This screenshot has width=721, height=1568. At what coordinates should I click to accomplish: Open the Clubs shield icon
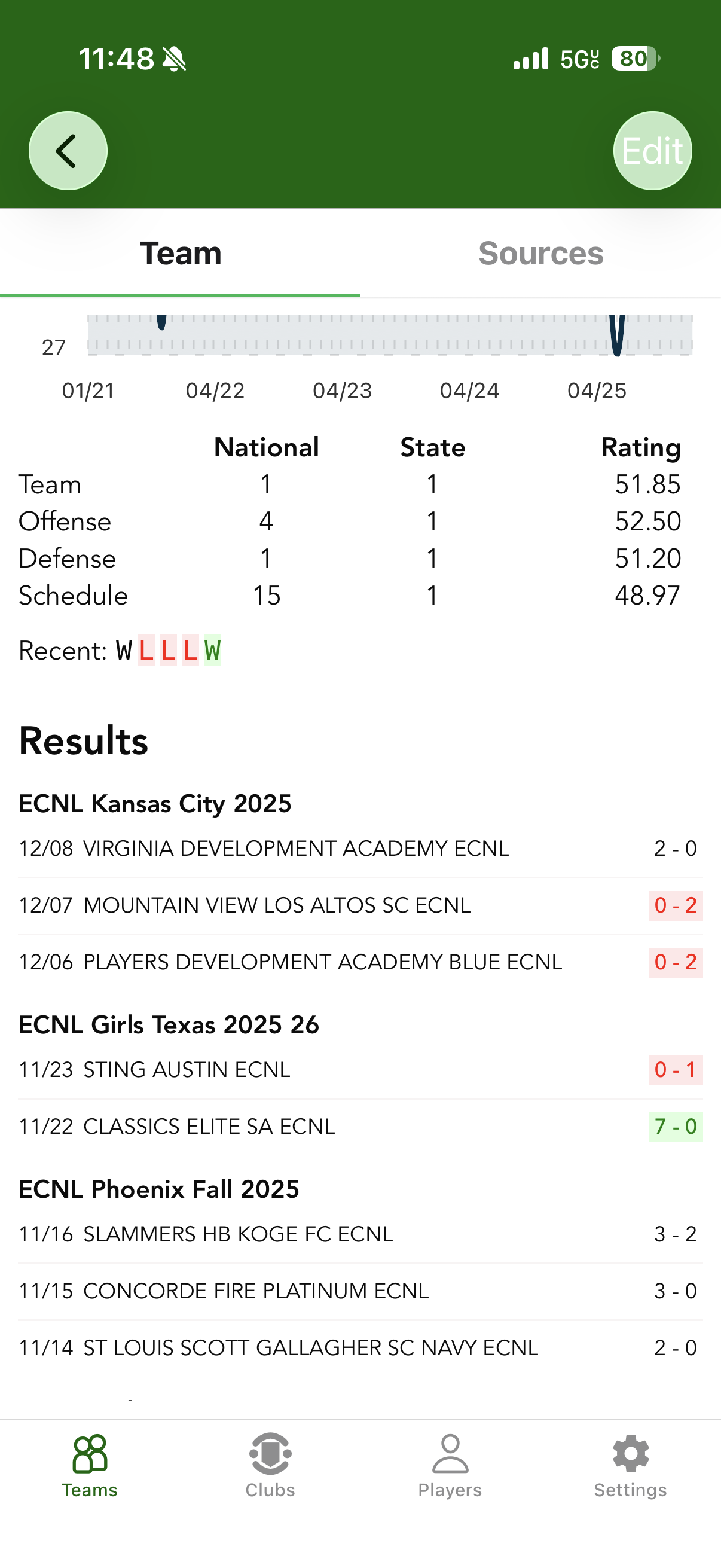pyautogui.click(x=270, y=1454)
